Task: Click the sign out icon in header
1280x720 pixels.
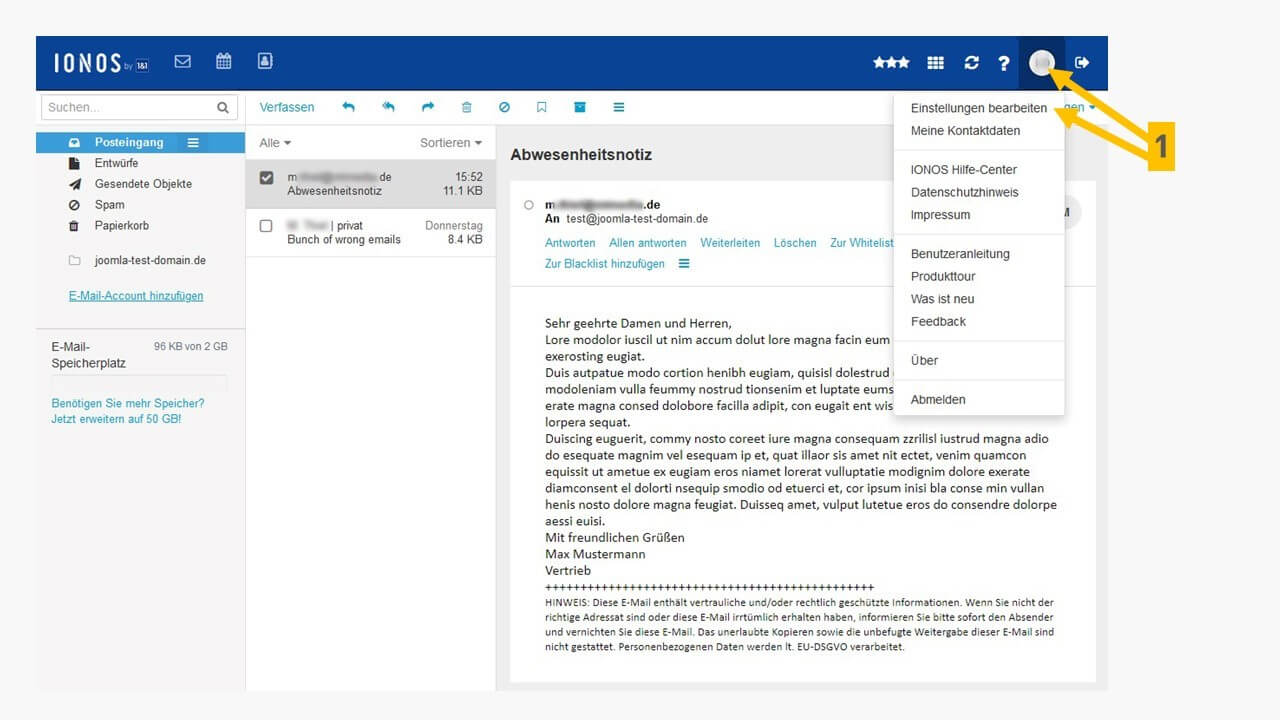Action: point(1082,63)
